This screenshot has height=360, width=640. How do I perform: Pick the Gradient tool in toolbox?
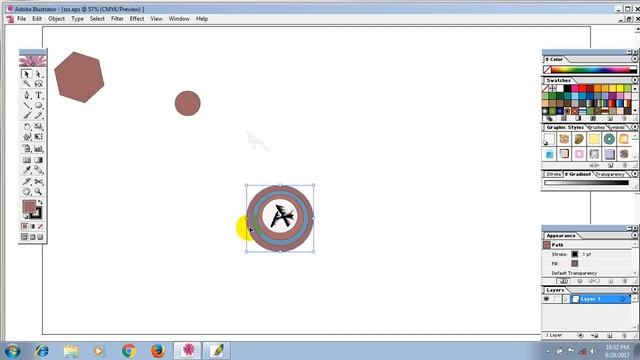(38, 160)
